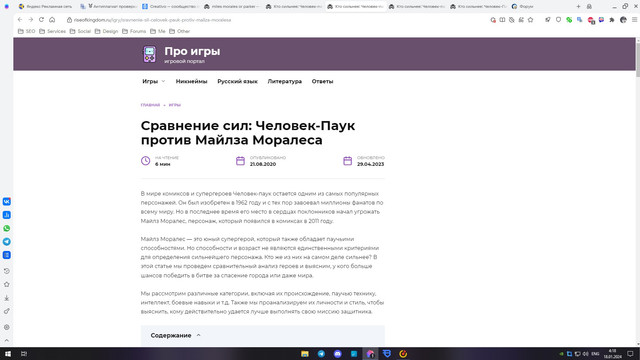Open Task View on the taskbar
Image resolution: width=640 pixels, height=360 pixels.
click(24, 354)
